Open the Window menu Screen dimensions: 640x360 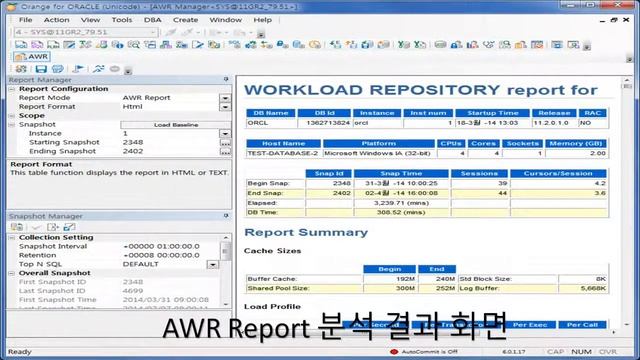[225, 20]
